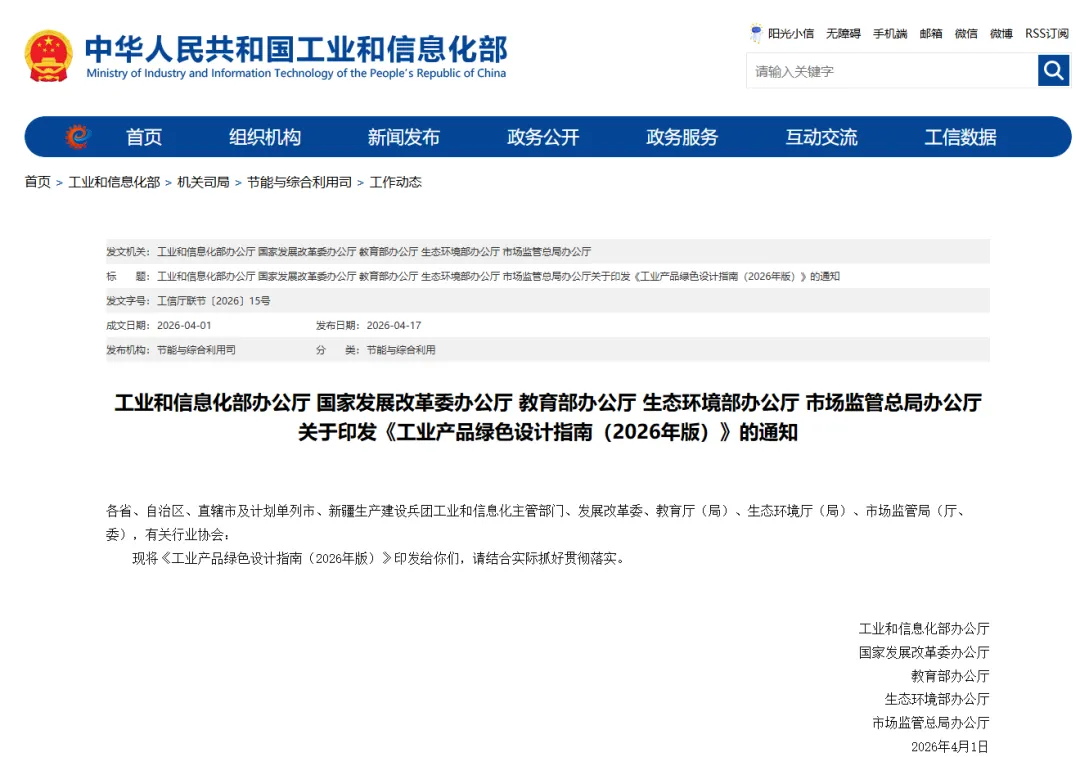Open the 阳光小信 link

pos(791,34)
